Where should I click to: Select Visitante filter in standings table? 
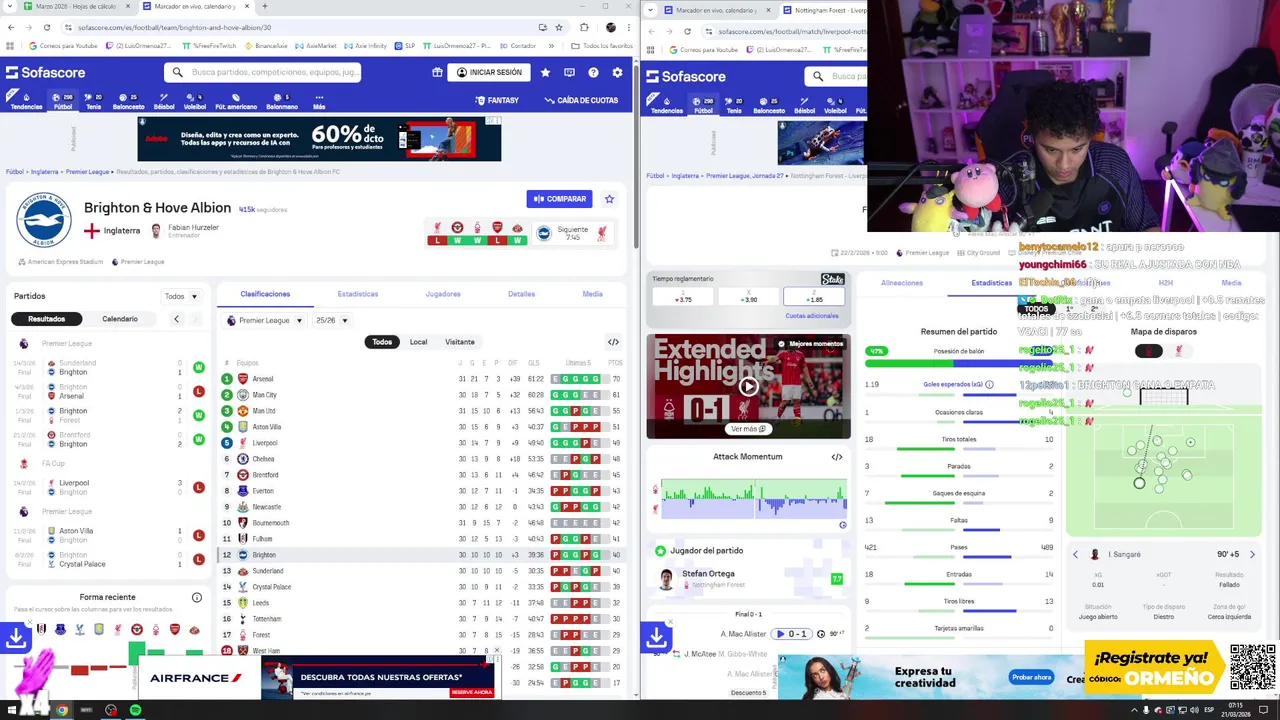pyautogui.click(x=460, y=342)
